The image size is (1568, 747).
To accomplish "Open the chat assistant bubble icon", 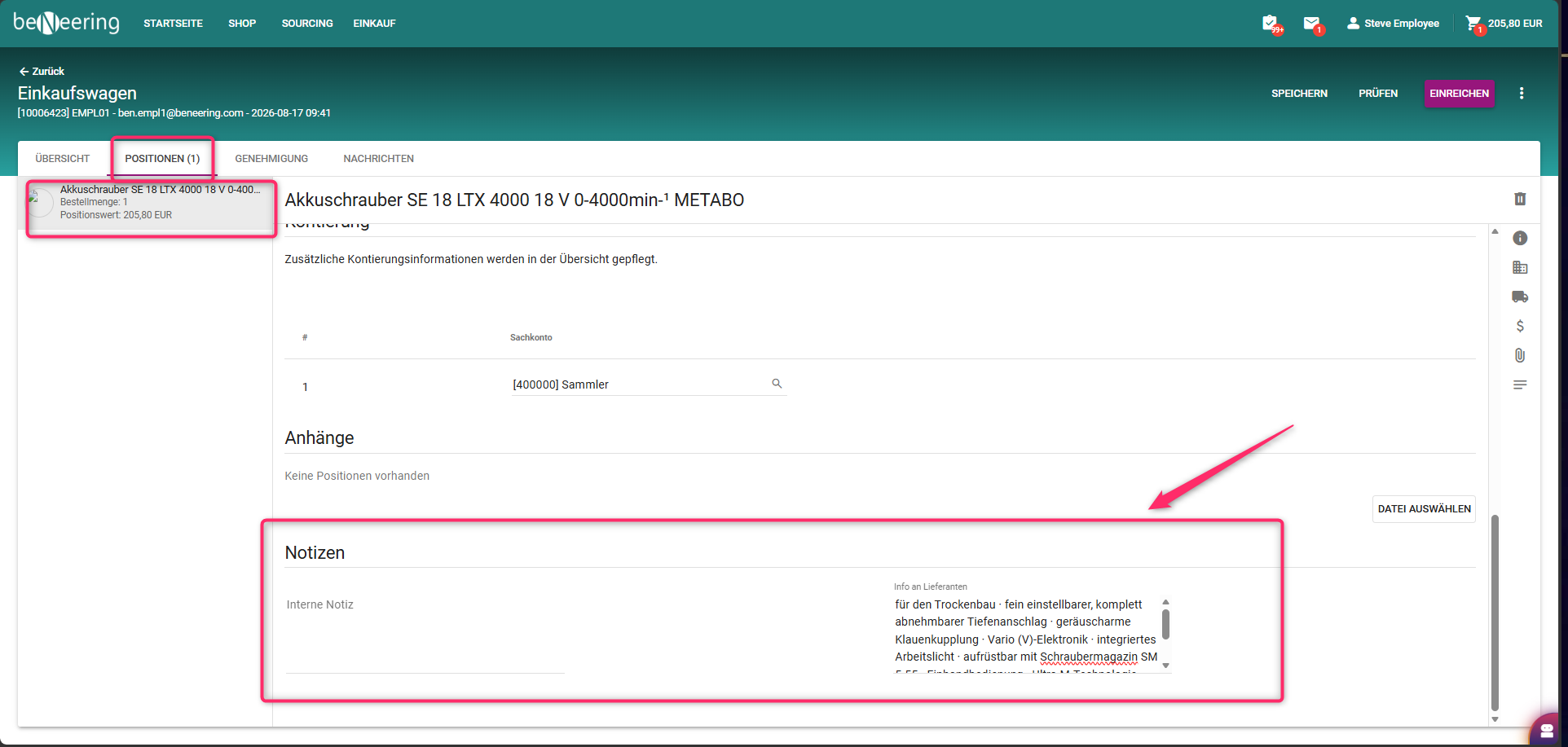I will point(1547,730).
